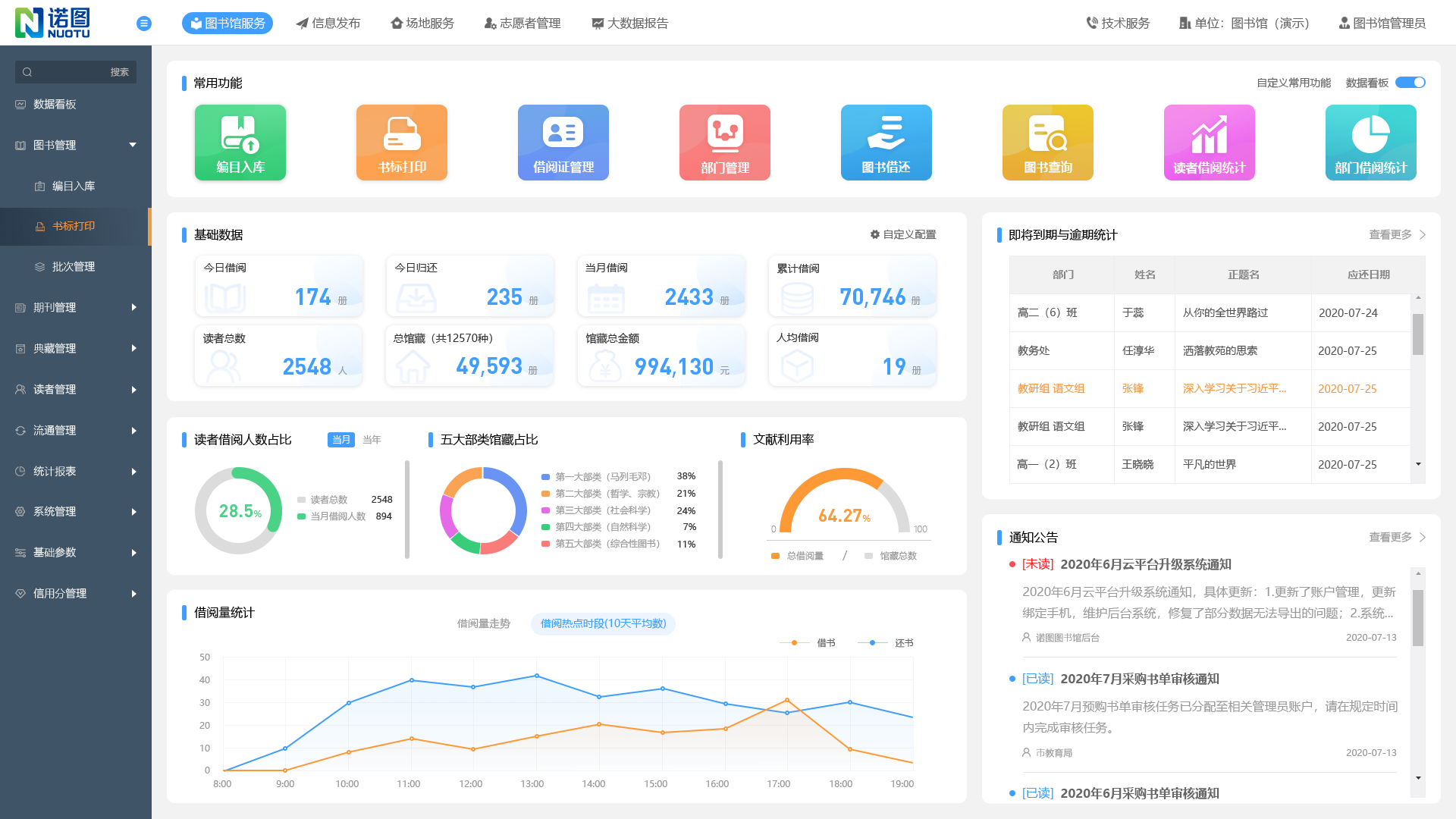Expand 期刊管理 in the sidebar

[x=76, y=307]
